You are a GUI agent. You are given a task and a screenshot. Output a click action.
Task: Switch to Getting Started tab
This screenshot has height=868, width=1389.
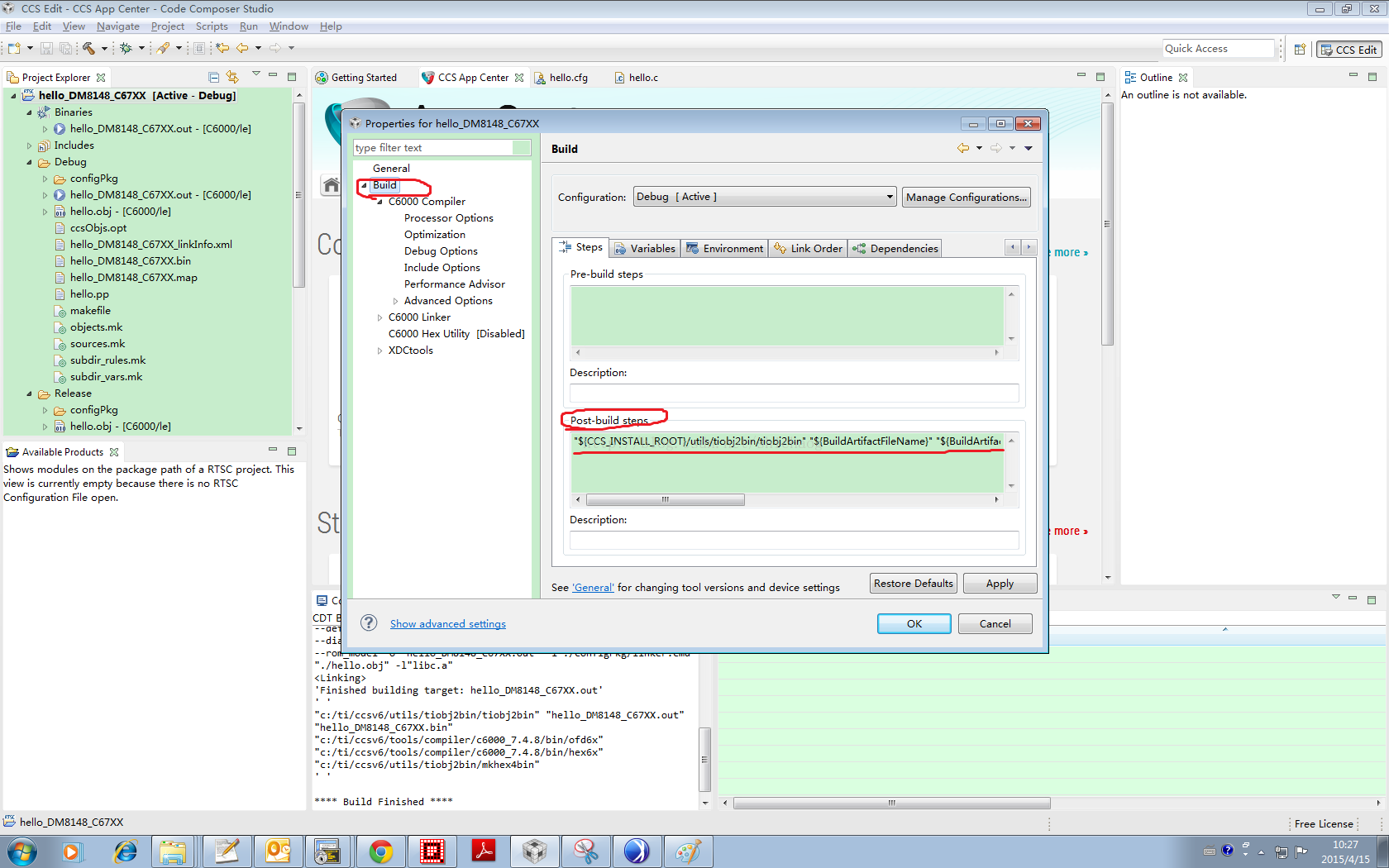point(356,77)
